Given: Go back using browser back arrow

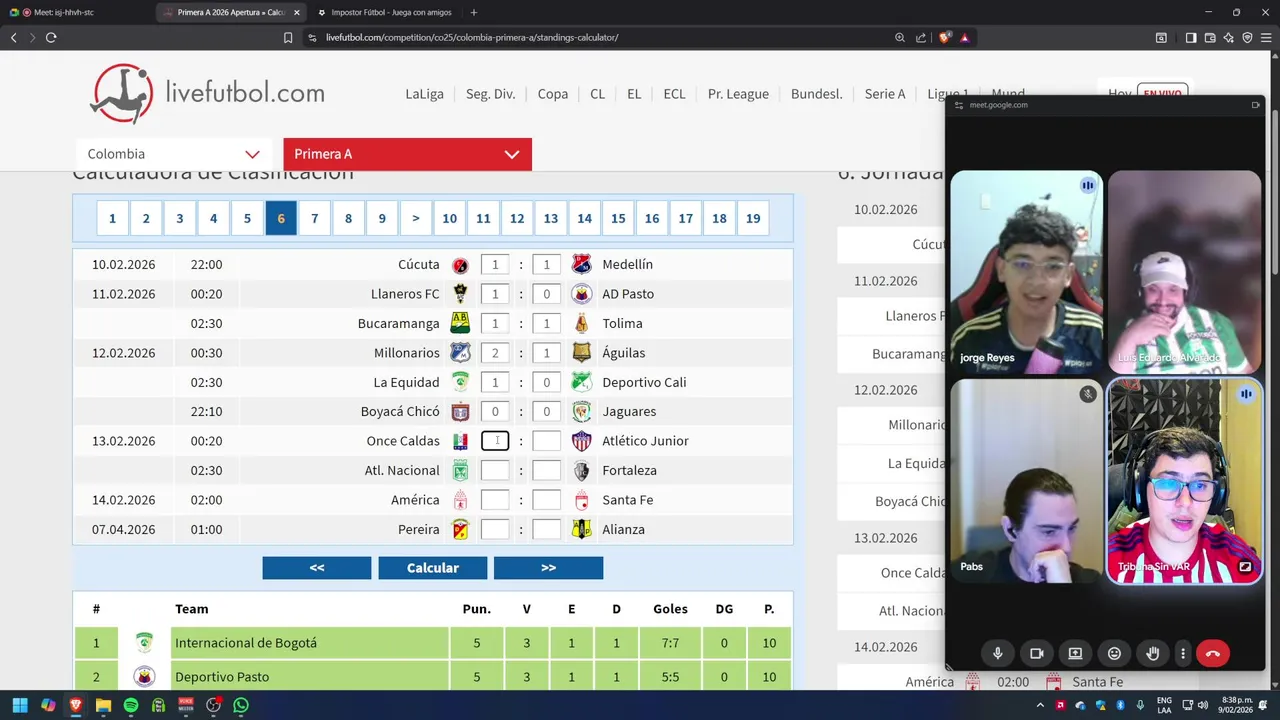Looking at the screenshot, I should pyautogui.click(x=13, y=37).
